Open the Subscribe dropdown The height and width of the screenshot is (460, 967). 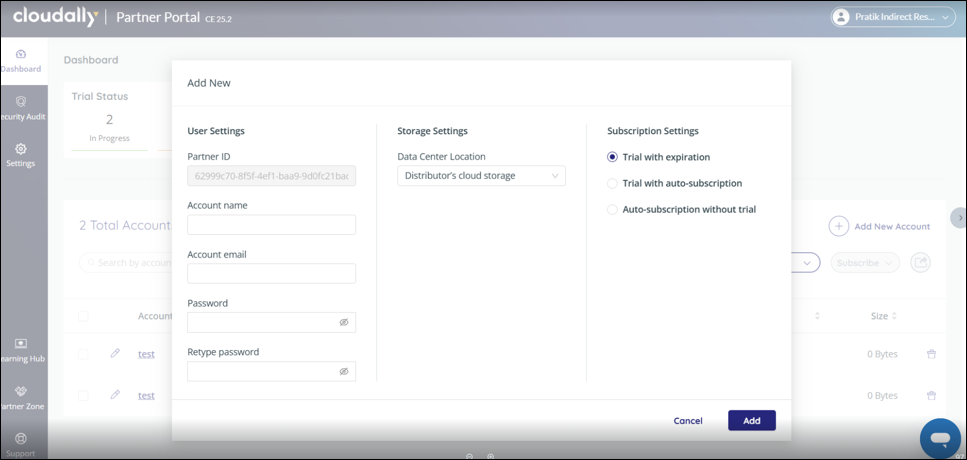click(865, 263)
